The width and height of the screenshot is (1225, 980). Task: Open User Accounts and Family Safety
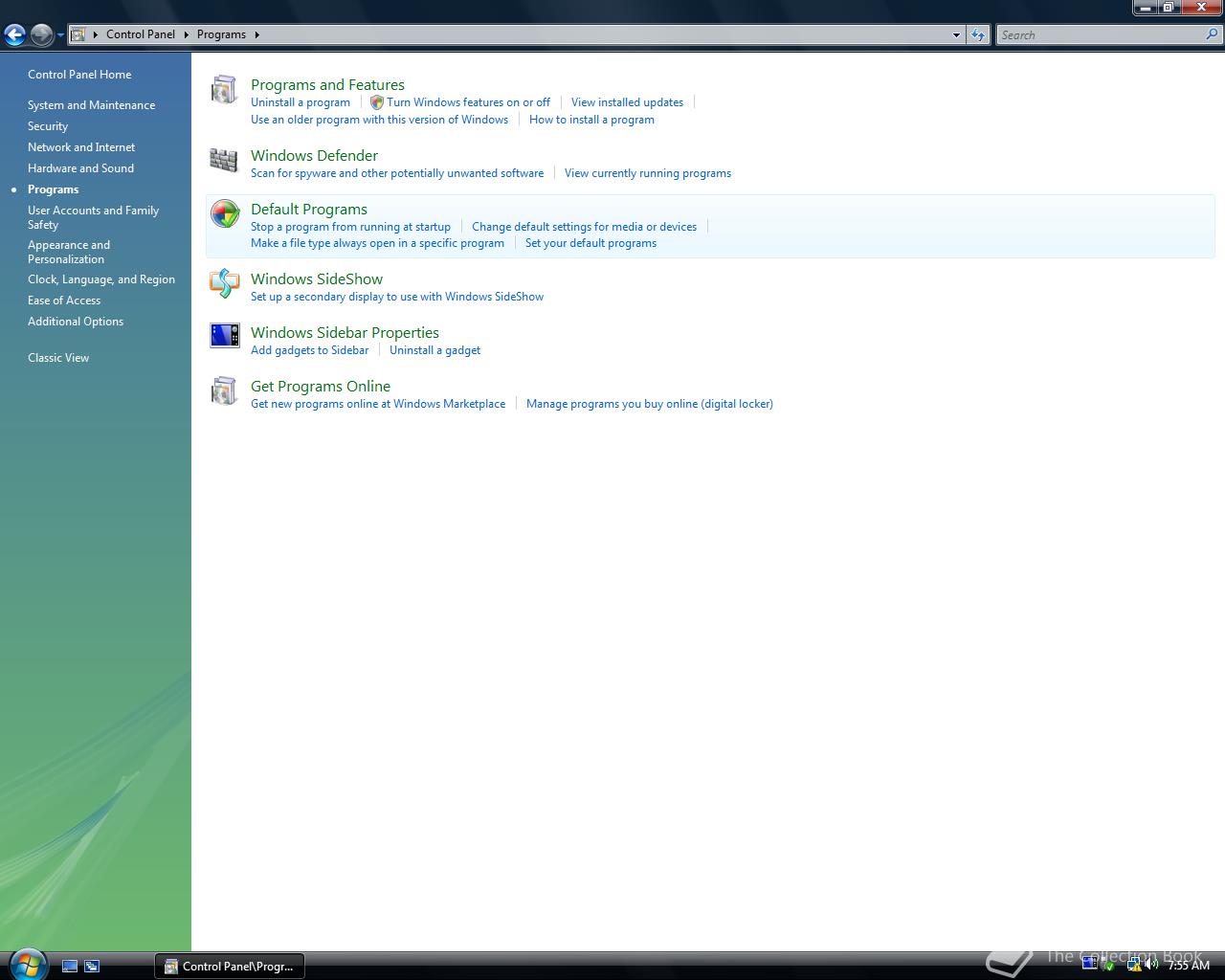pyautogui.click(x=93, y=217)
